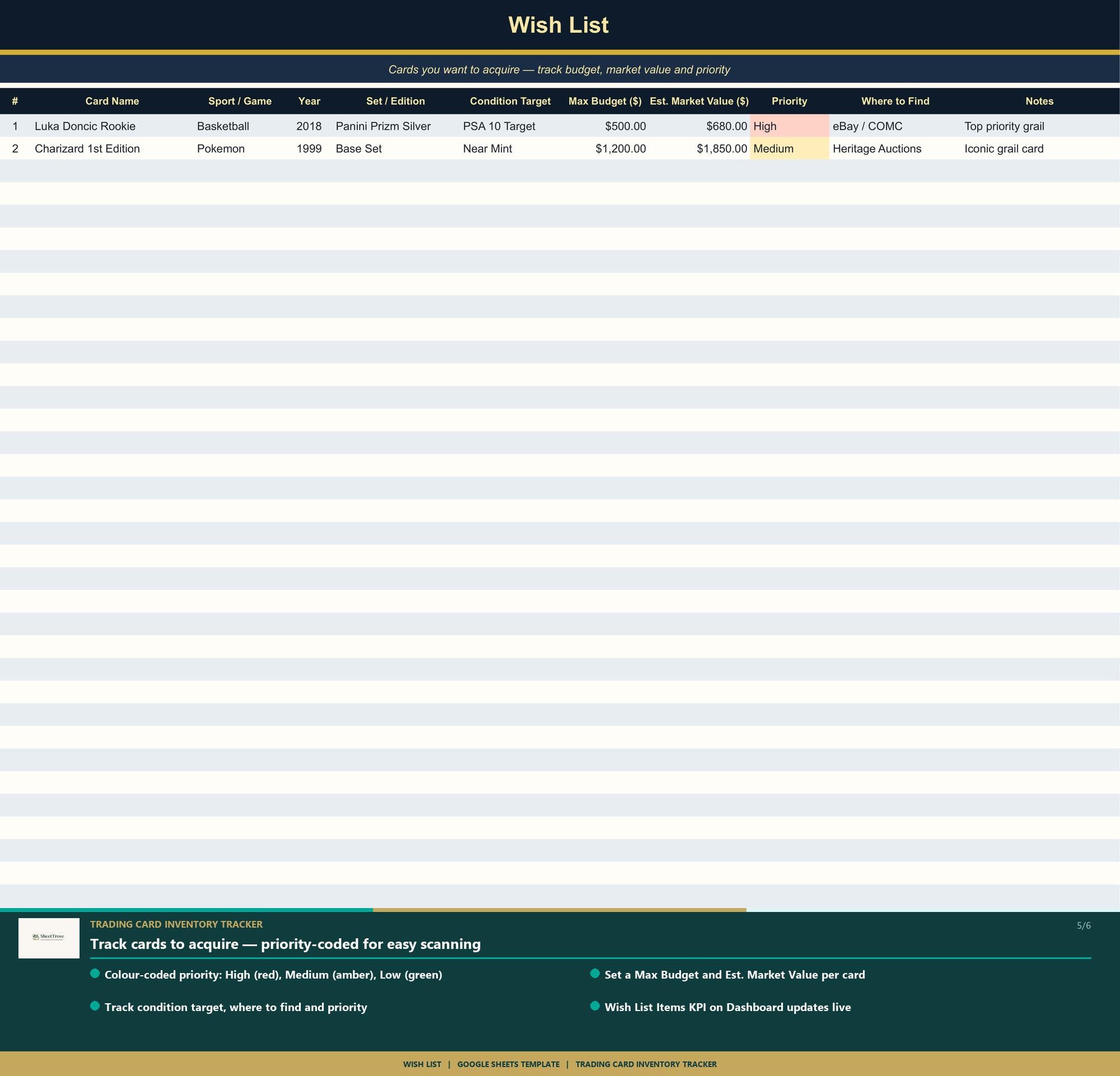Click 'Wish List Items KPI' bullet text

(727, 1008)
